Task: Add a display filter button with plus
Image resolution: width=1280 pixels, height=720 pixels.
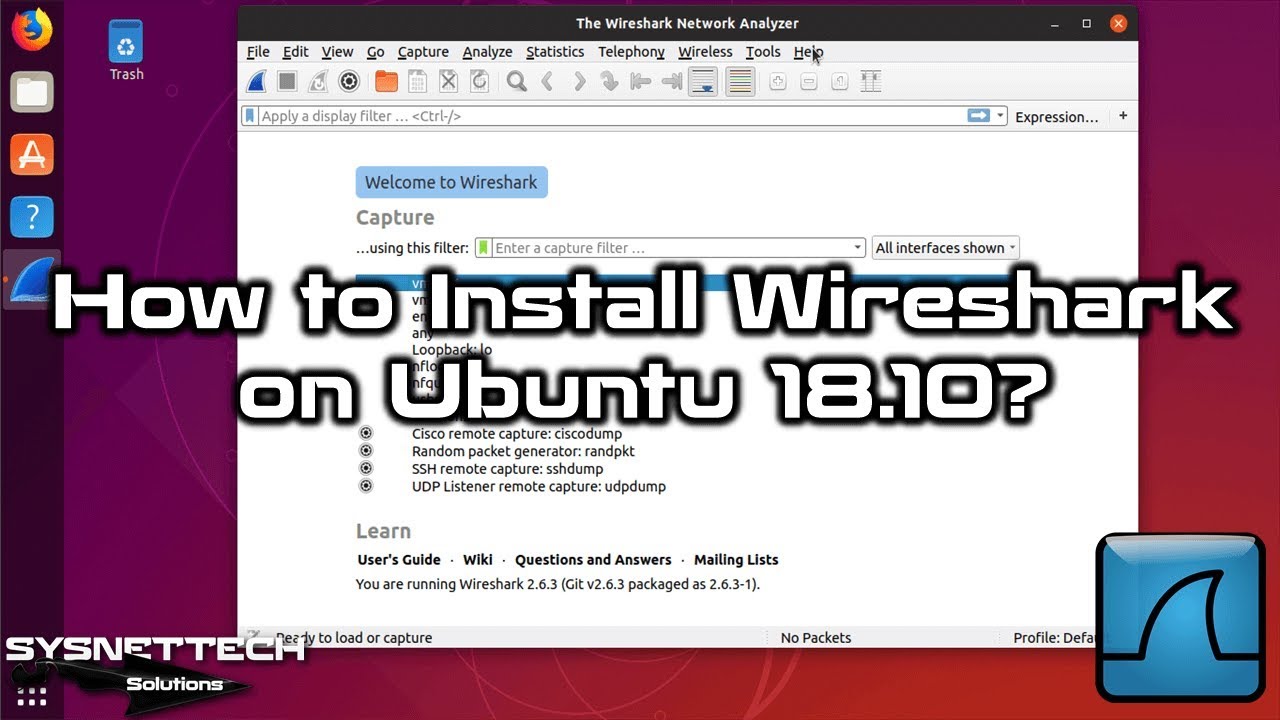Action: pos(1123,116)
